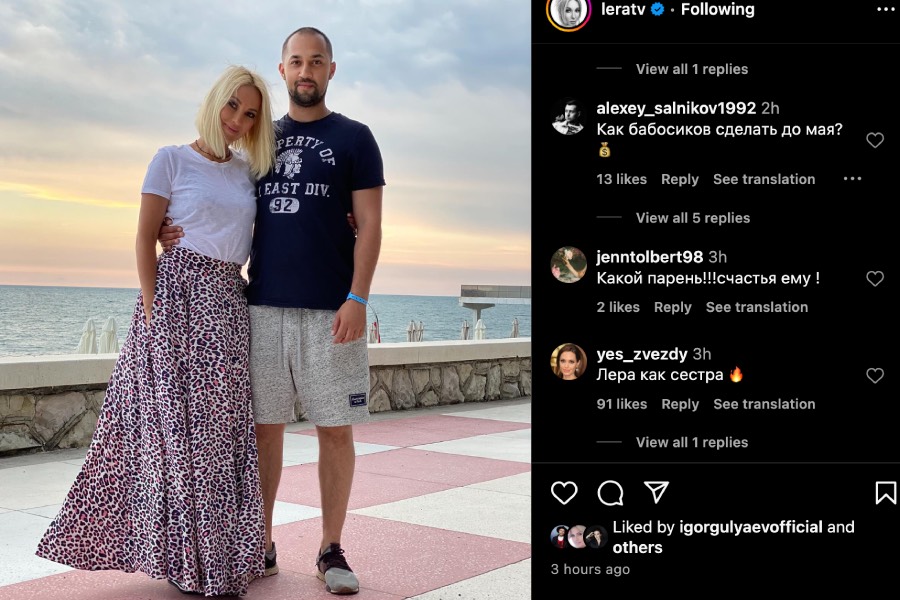Open more options on alexey_salnikov1992 comment
The width and height of the screenshot is (900, 600).
coord(852,179)
